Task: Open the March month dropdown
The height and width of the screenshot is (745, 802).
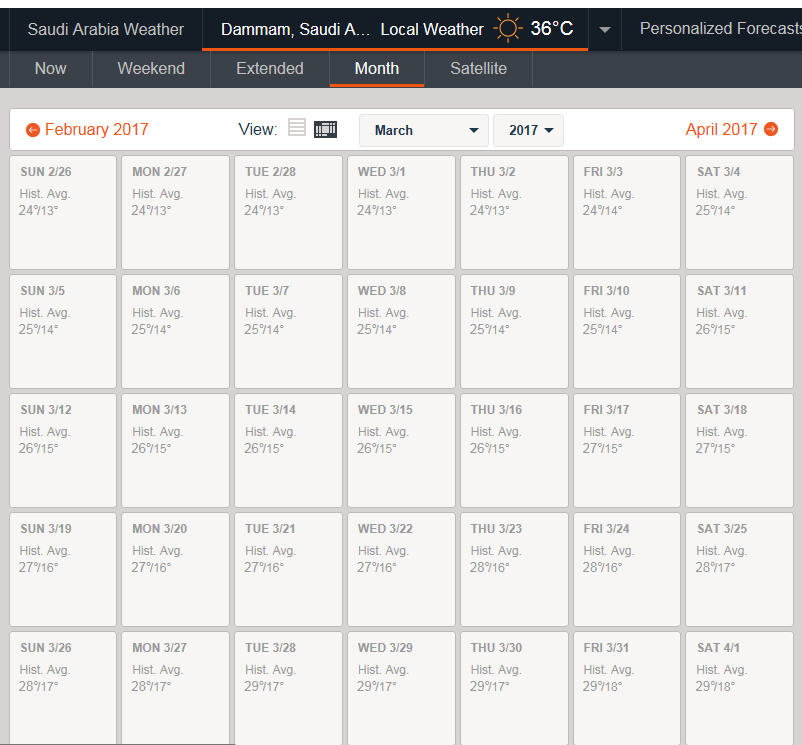Action: 424,130
